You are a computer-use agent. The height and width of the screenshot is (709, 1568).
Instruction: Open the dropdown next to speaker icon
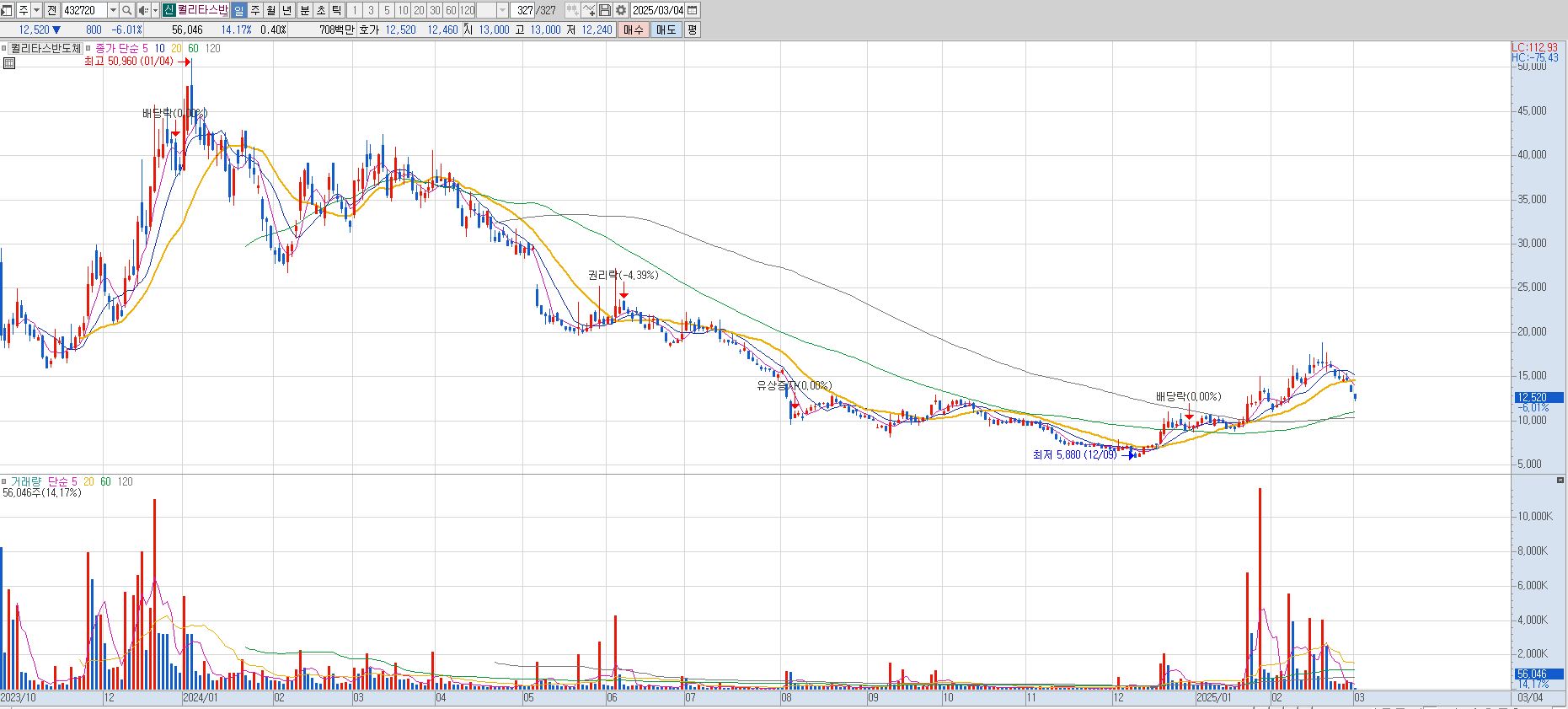(155, 10)
